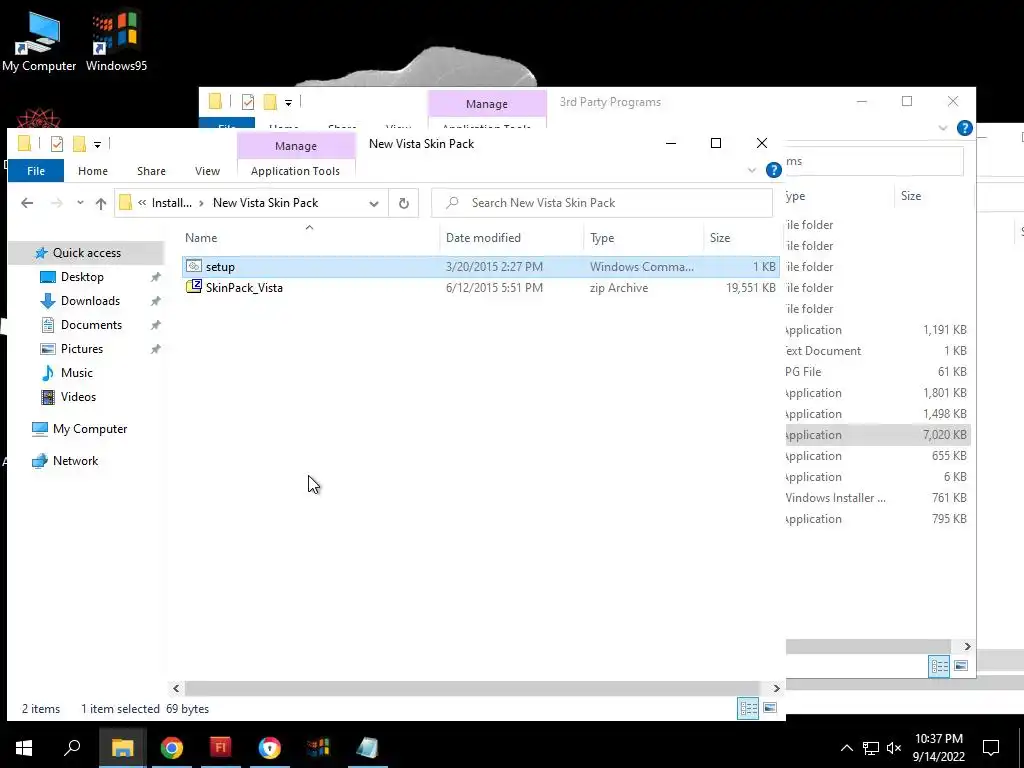Open File Explorer from the taskbar
Viewport: 1024px width, 768px height.
[x=122, y=748]
